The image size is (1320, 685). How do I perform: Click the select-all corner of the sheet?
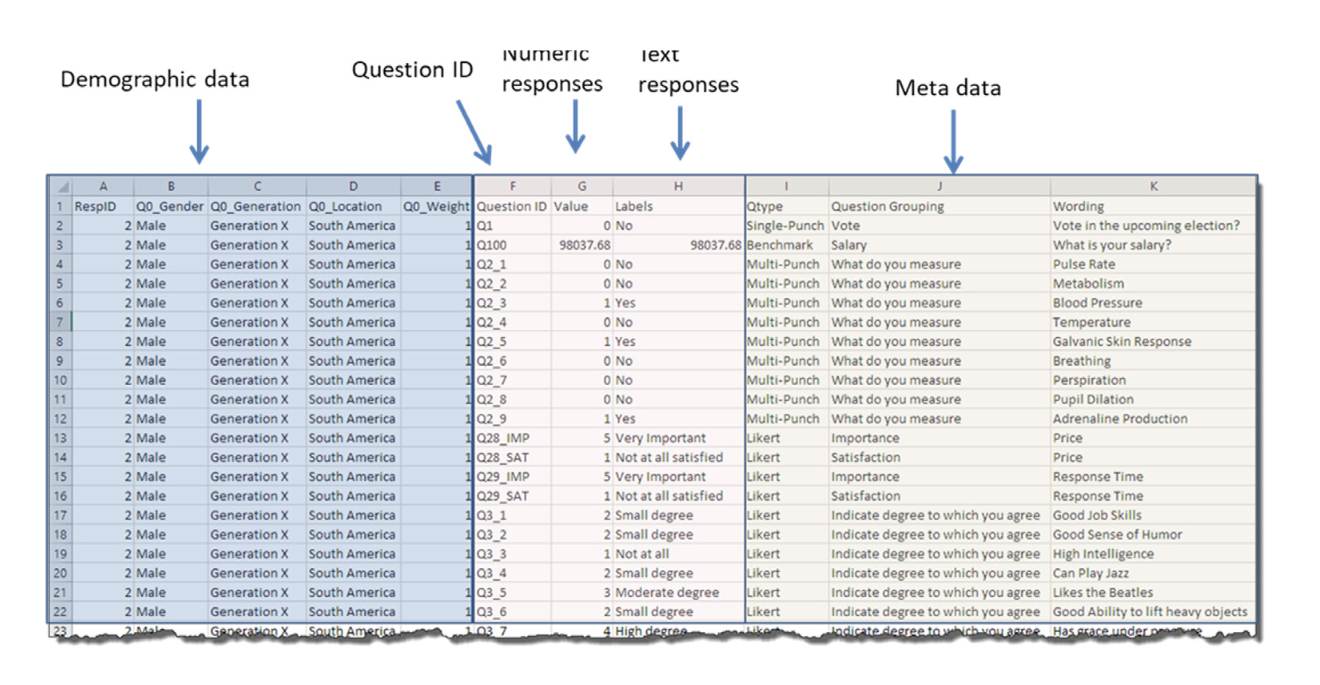click(59, 187)
